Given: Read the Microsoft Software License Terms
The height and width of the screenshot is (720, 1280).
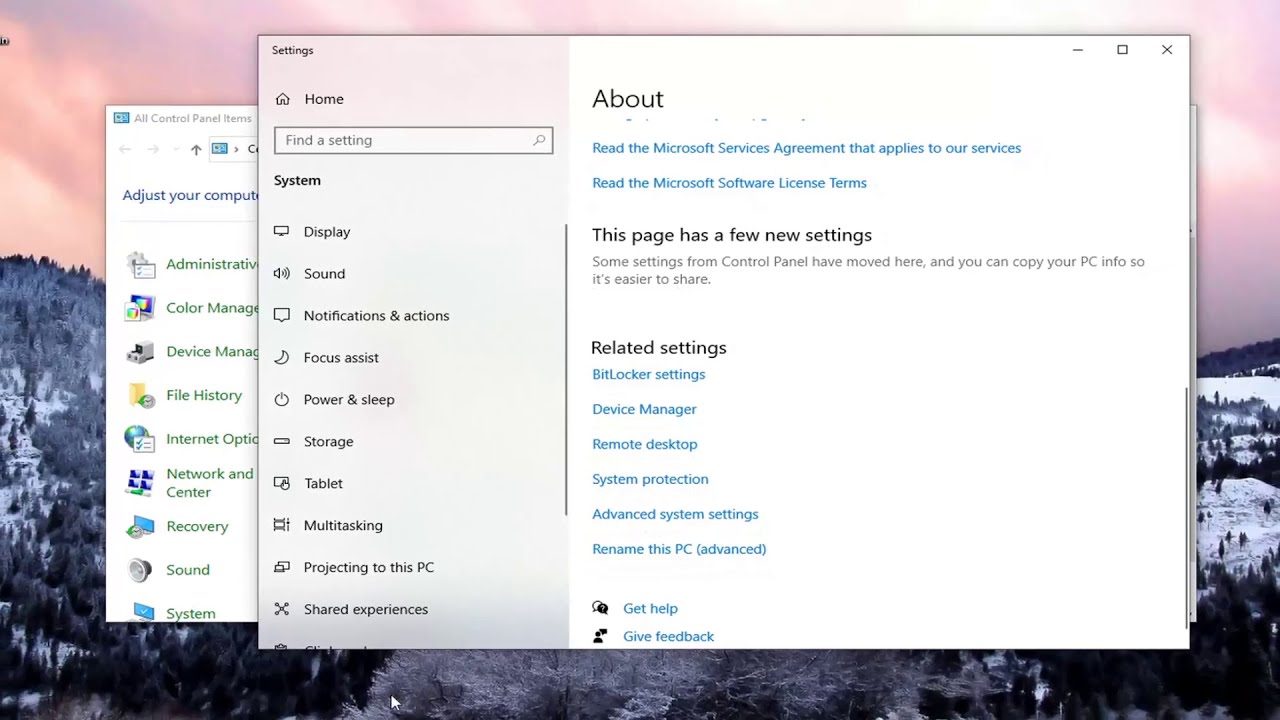Looking at the screenshot, I should tap(729, 183).
